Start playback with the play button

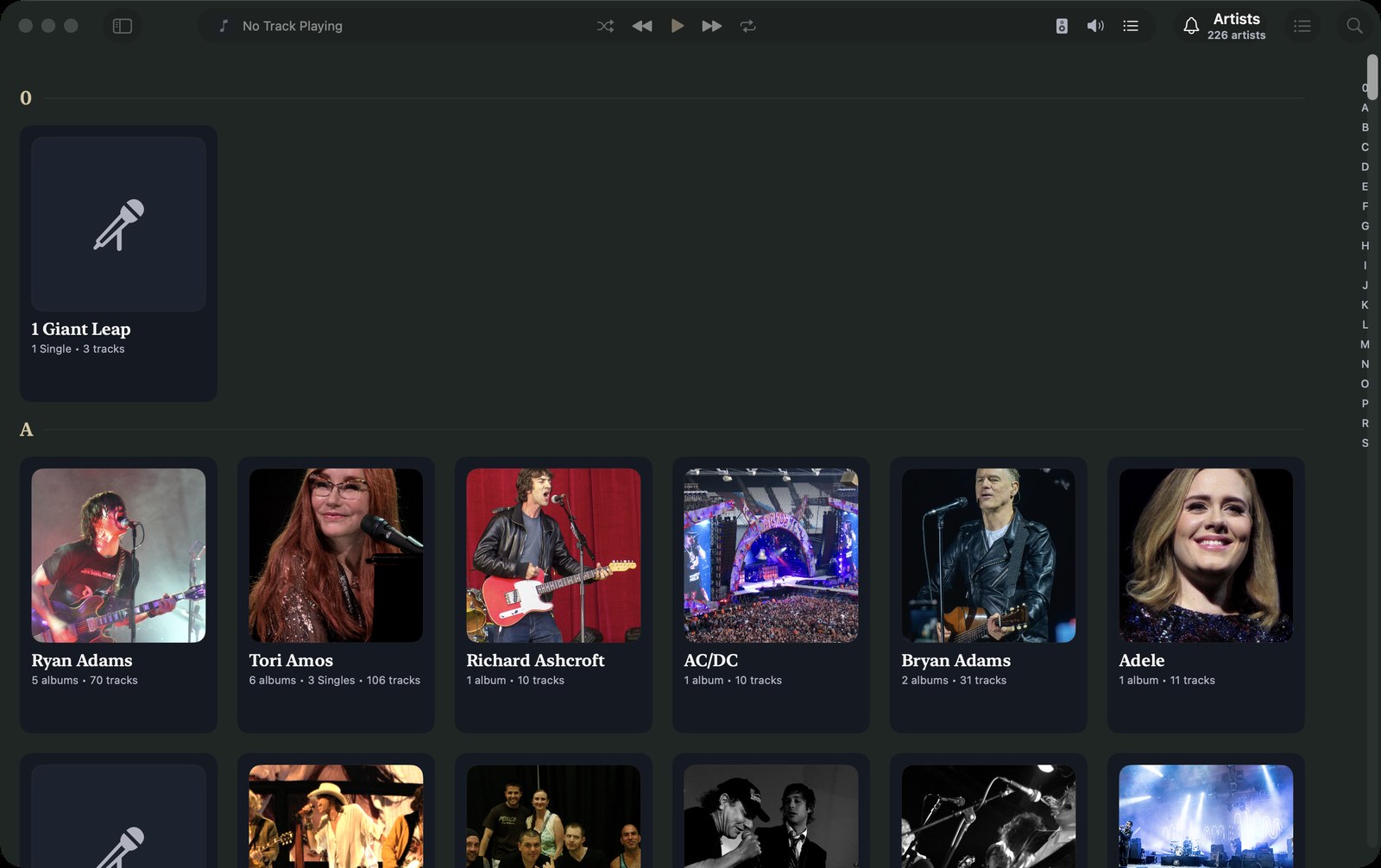[678, 26]
